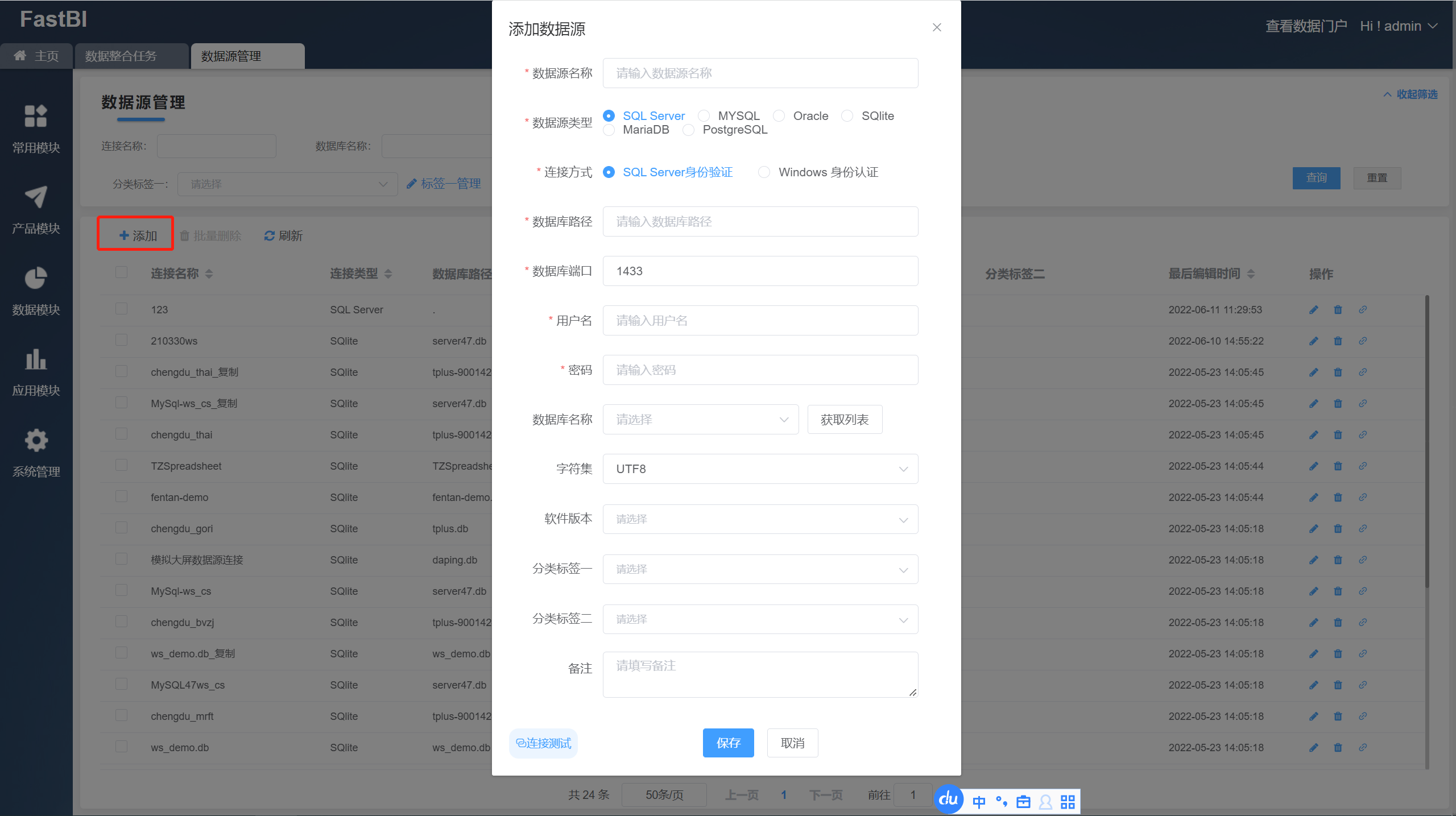Open the 软件版本 dropdown
Image resolution: width=1456 pixels, height=816 pixels.
pos(760,519)
